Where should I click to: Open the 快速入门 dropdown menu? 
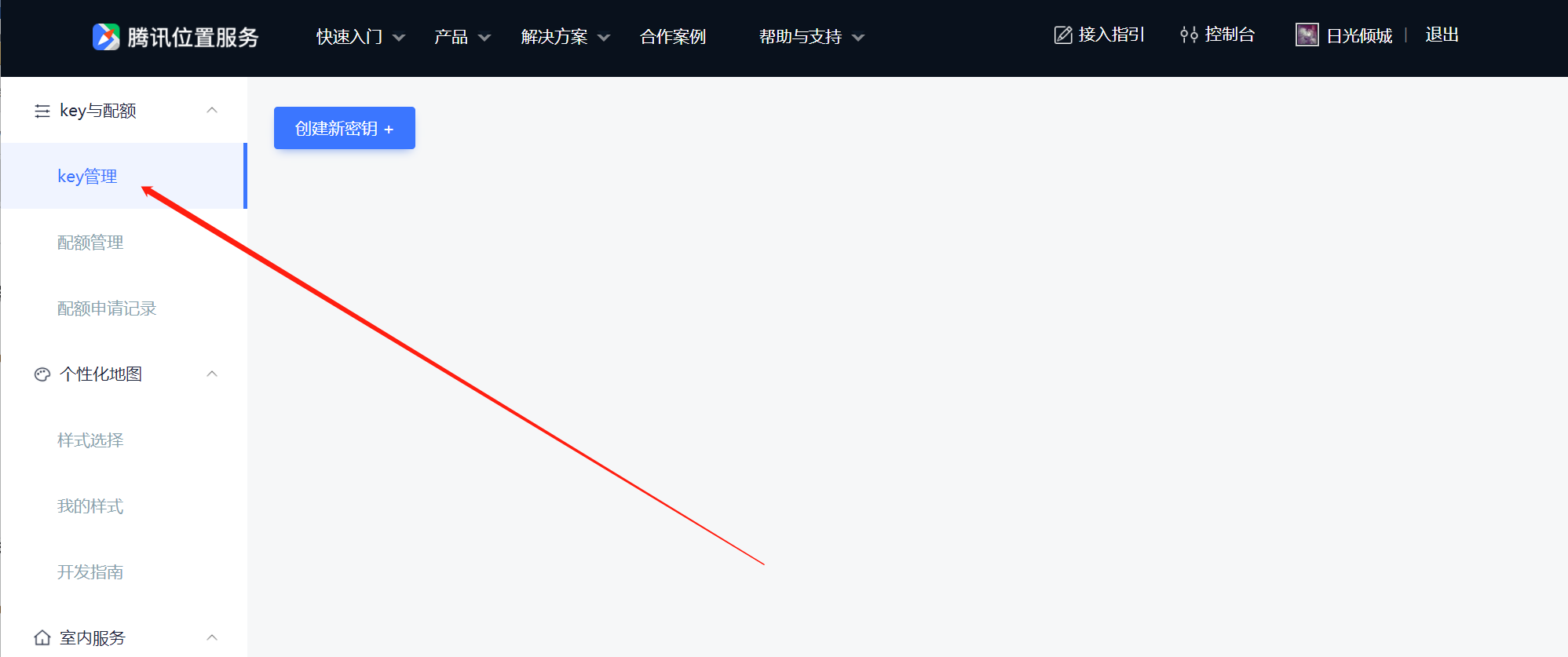point(360,37)
